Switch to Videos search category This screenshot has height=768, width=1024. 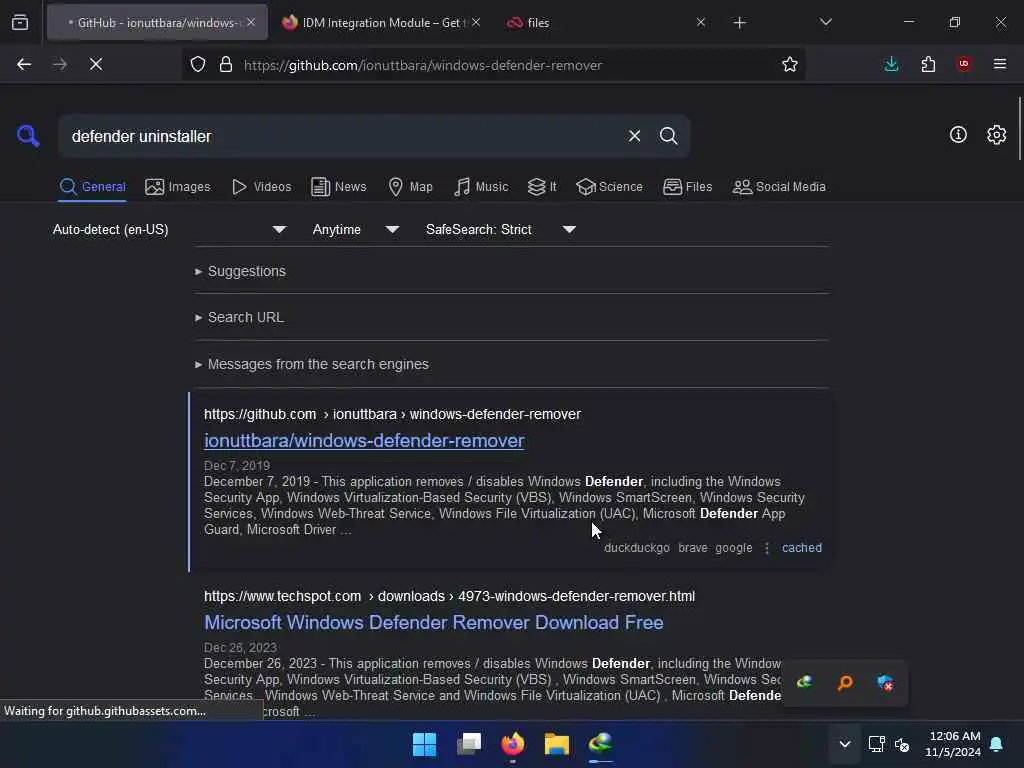pos(261,187)
